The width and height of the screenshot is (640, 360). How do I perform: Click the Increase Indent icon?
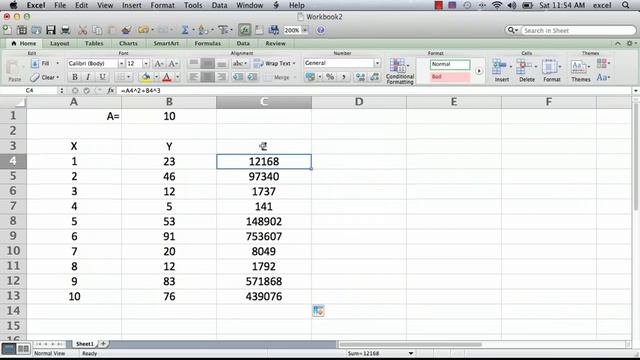(252, 77)
